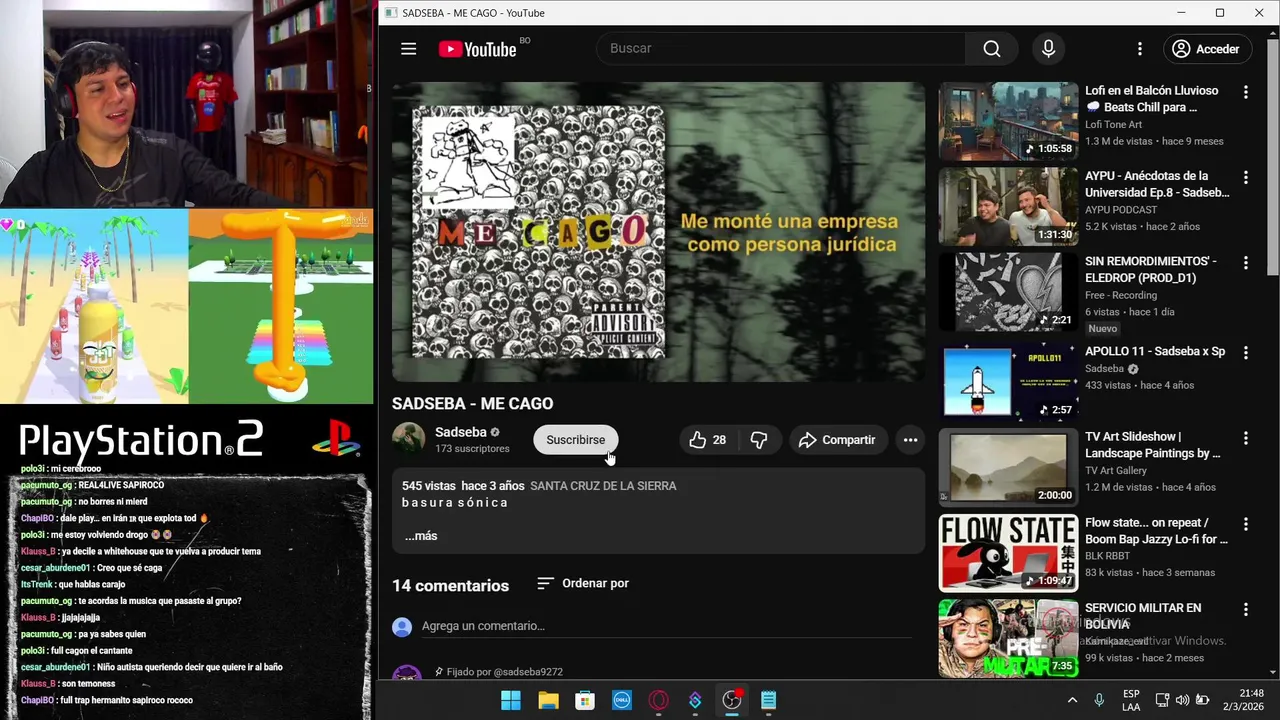Open Opera browser from taskbar

658,700
